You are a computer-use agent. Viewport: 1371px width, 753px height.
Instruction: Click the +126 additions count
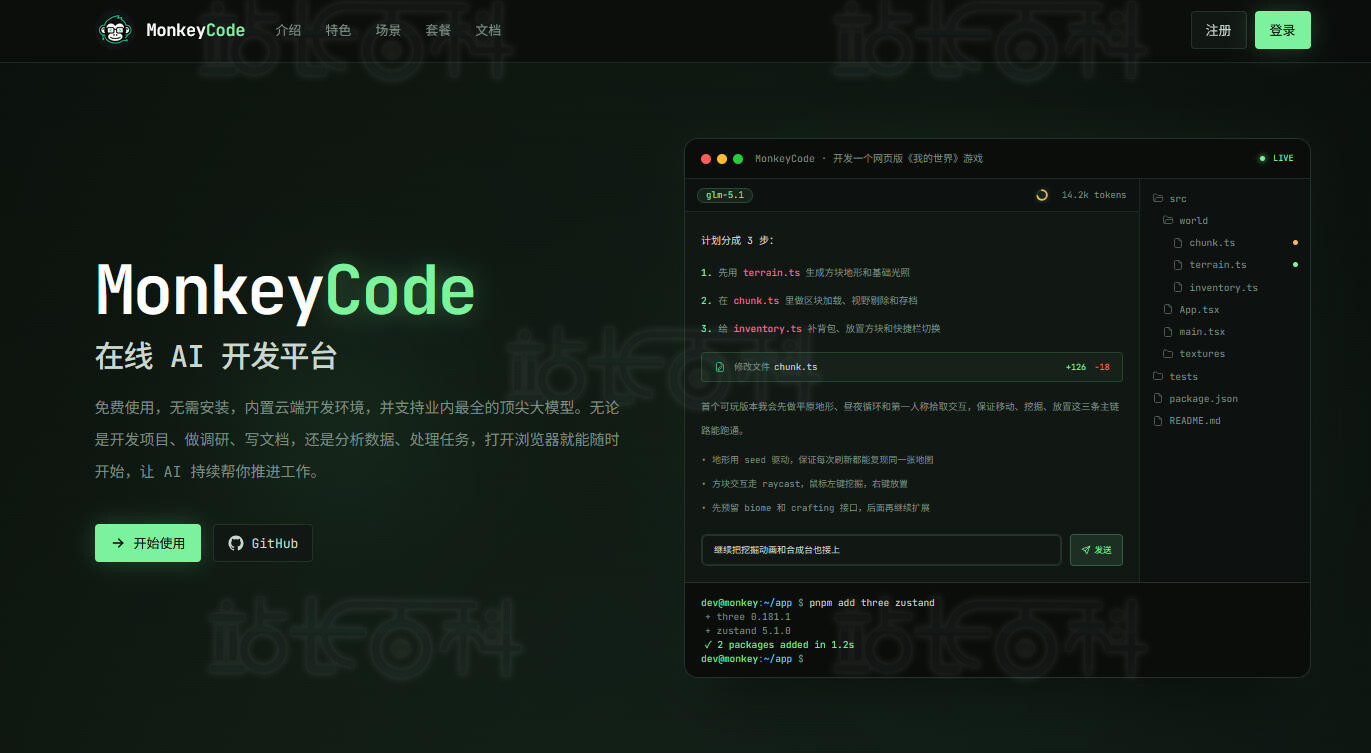pyautogui.click(x=1076, y=367)
